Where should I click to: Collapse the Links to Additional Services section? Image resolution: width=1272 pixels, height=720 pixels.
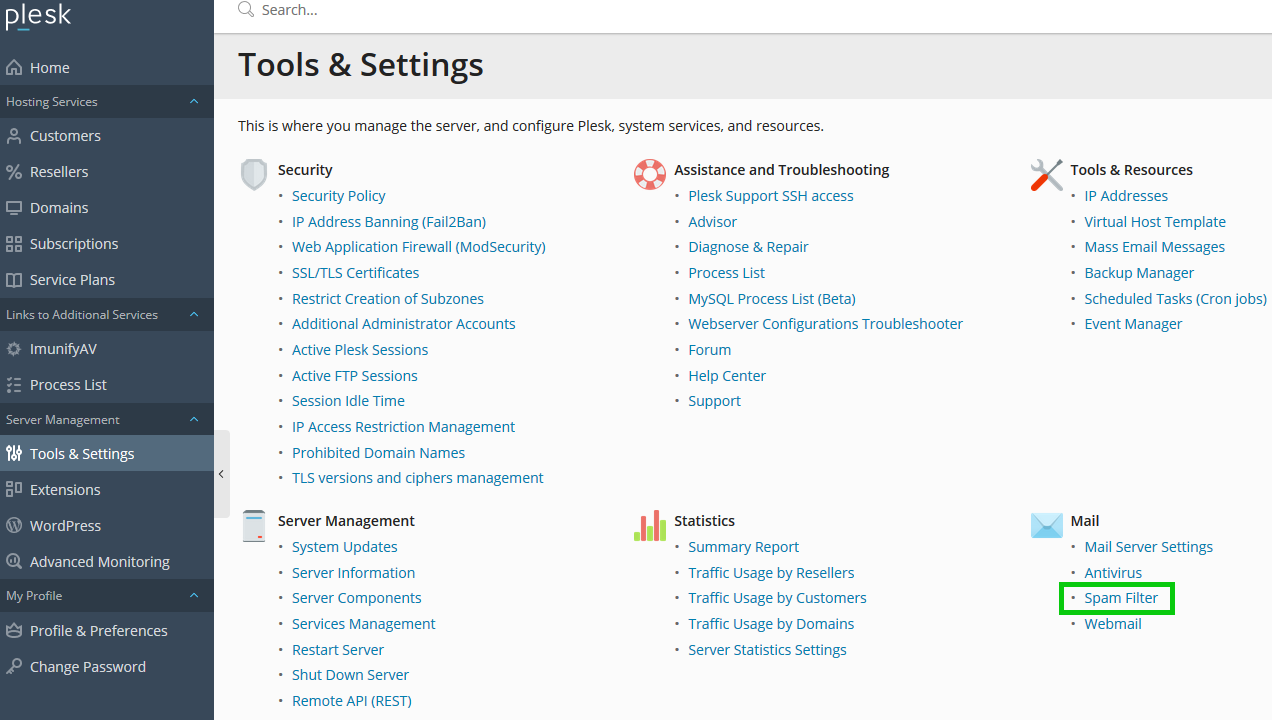[194, 315]
